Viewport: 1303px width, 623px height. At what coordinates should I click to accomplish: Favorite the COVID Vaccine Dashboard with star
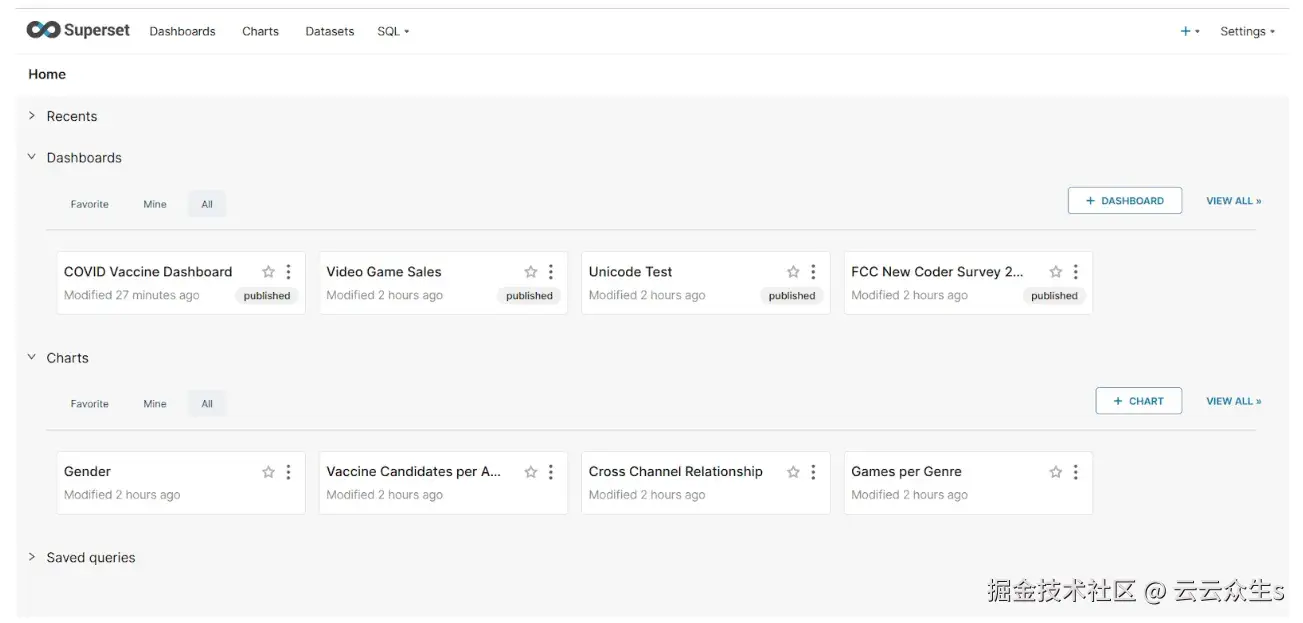(268, 272)
